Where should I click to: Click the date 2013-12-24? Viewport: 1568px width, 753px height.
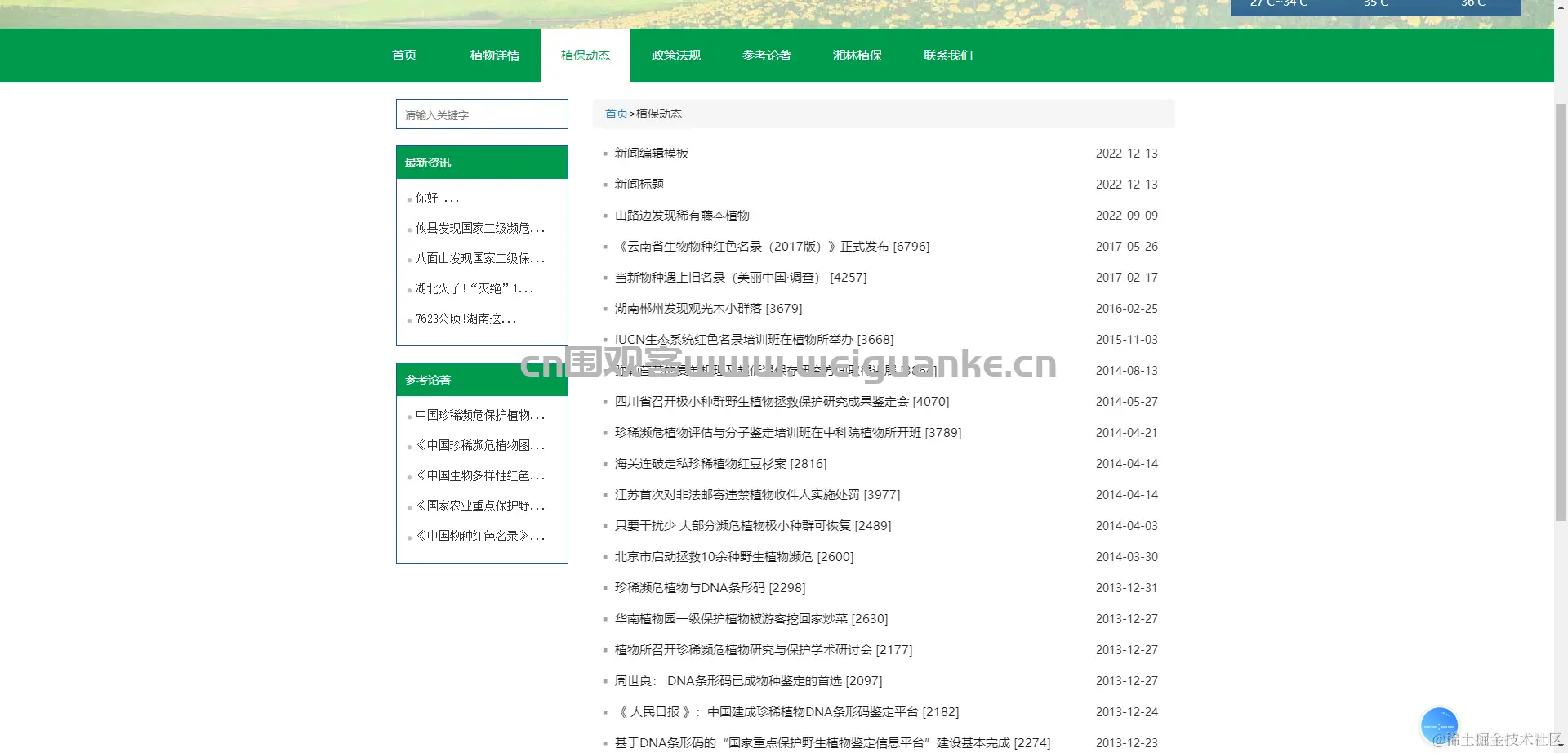tap(1126, 712)
